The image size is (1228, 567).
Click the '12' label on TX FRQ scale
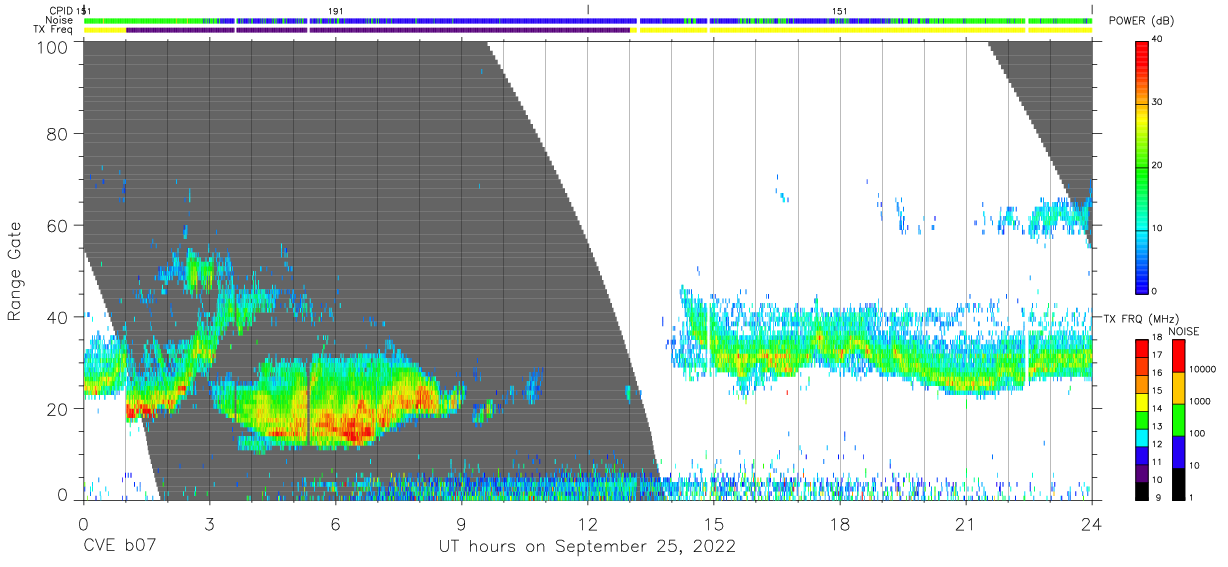tap(1158, 444)
